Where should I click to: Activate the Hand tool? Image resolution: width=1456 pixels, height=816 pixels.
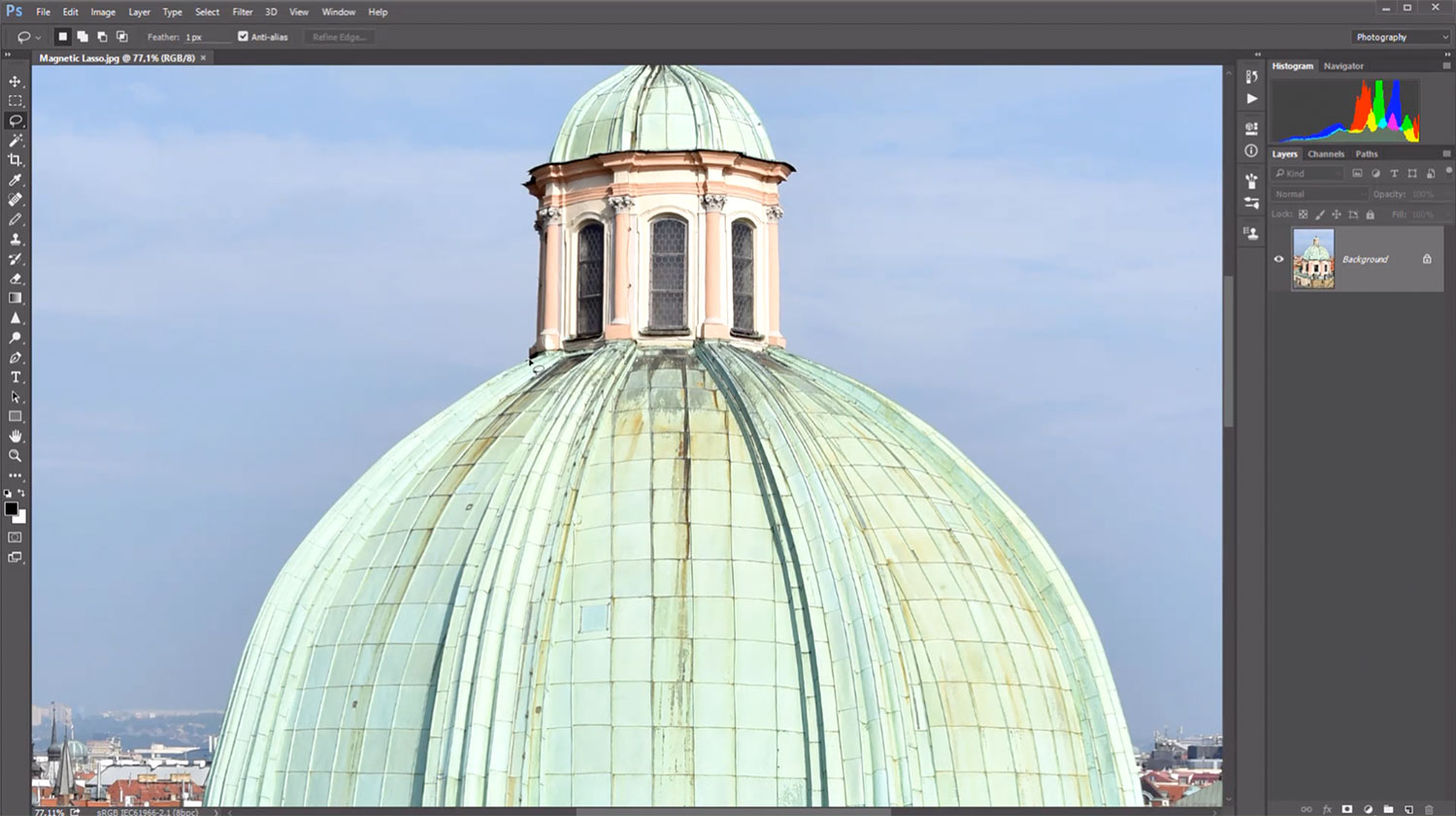click(x=16, y=436)
